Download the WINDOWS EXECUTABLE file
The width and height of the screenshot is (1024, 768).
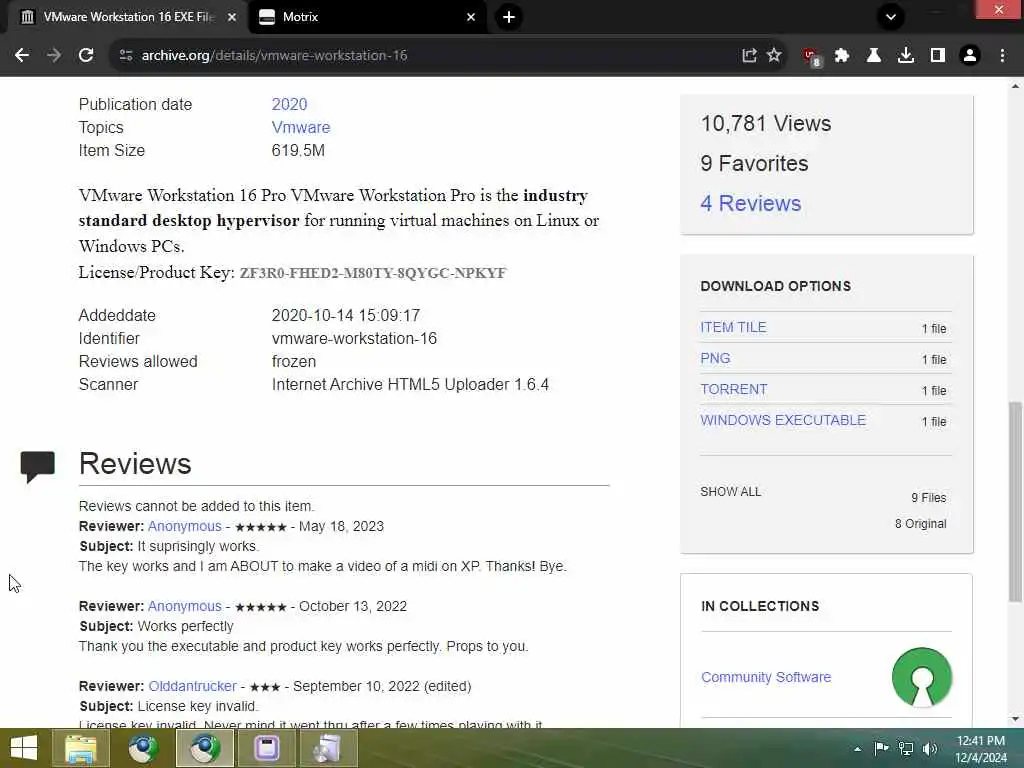tap(783, 420)
